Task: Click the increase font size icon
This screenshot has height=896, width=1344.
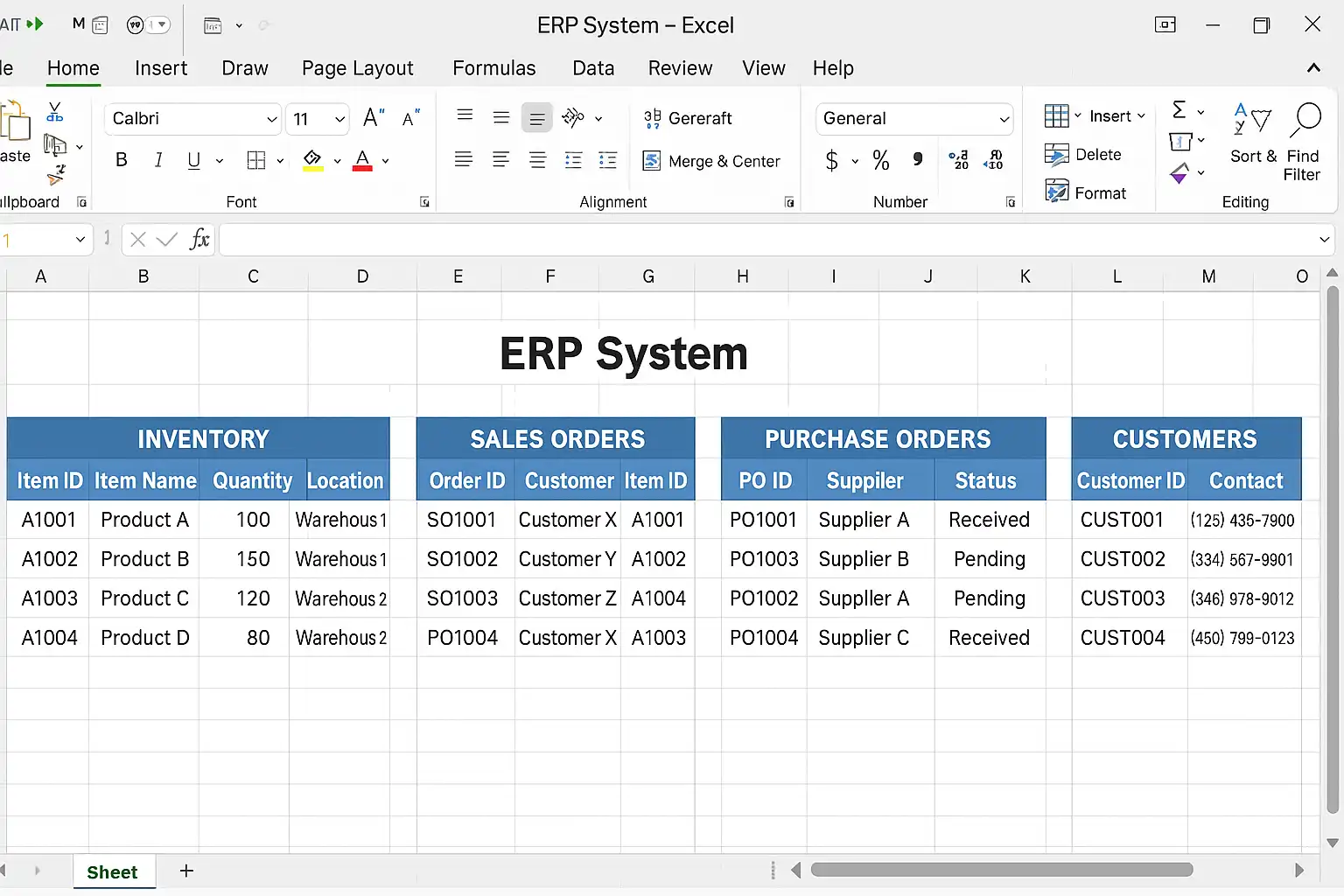Action: tap(374, 118)
